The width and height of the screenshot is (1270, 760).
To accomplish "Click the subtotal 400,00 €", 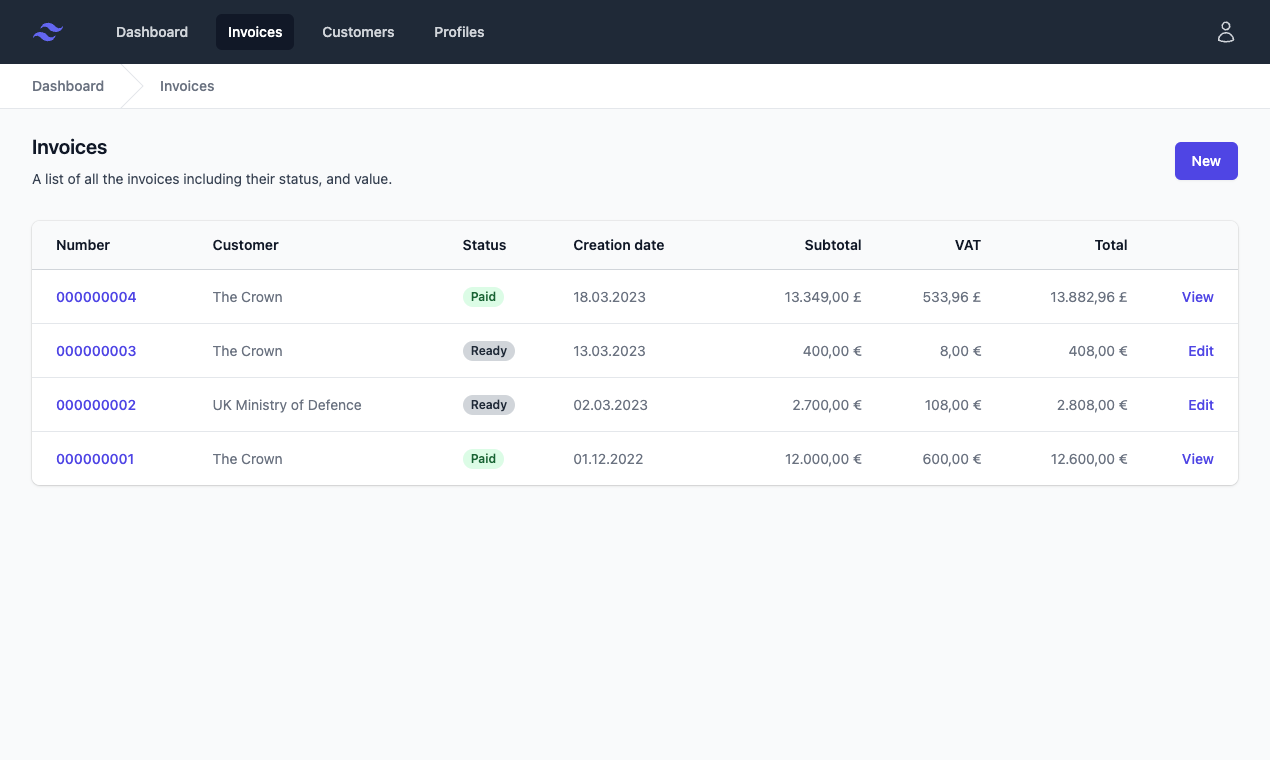I will tap(832, 351).
